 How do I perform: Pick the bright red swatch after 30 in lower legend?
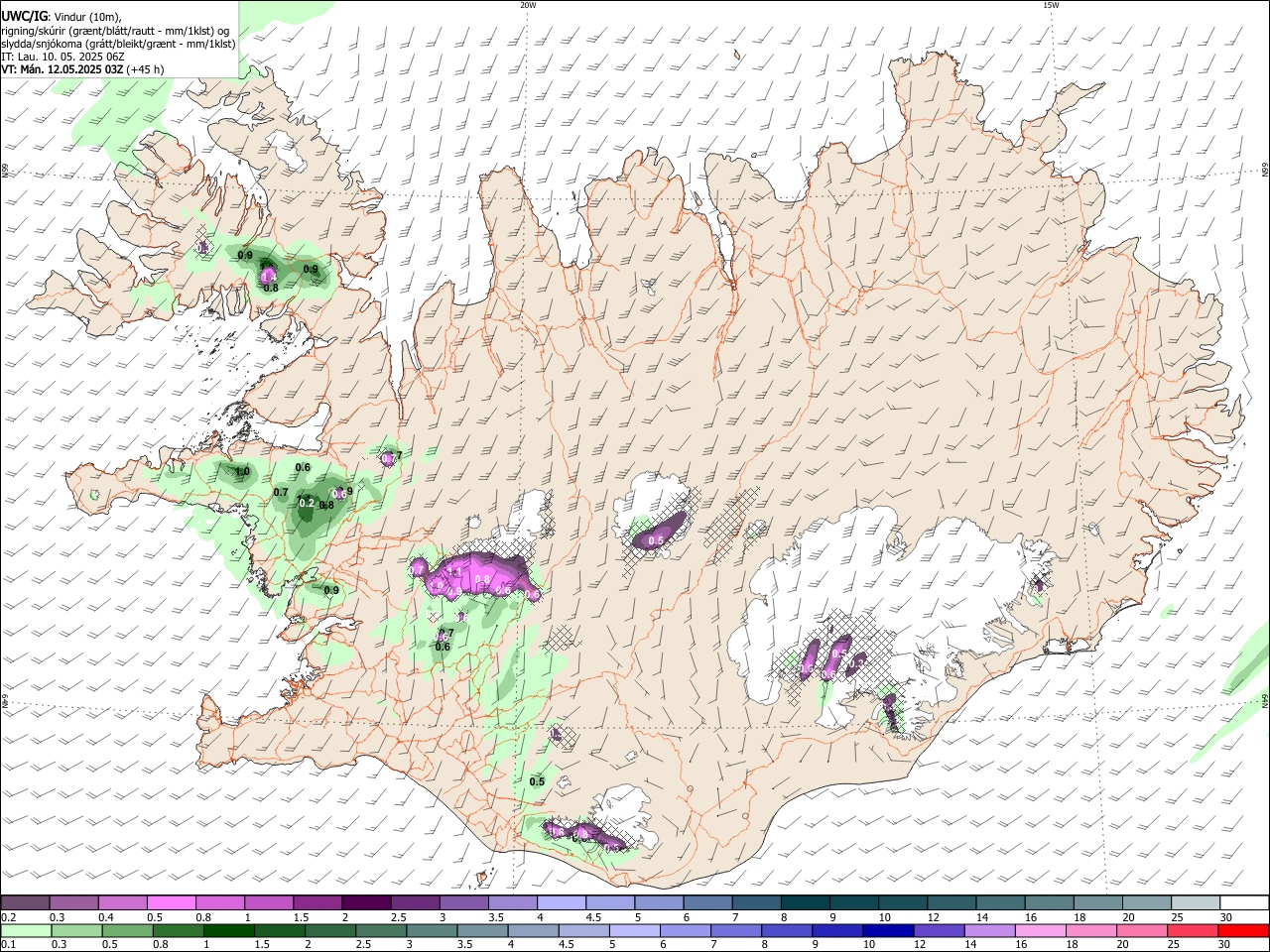coord(1243,930)
